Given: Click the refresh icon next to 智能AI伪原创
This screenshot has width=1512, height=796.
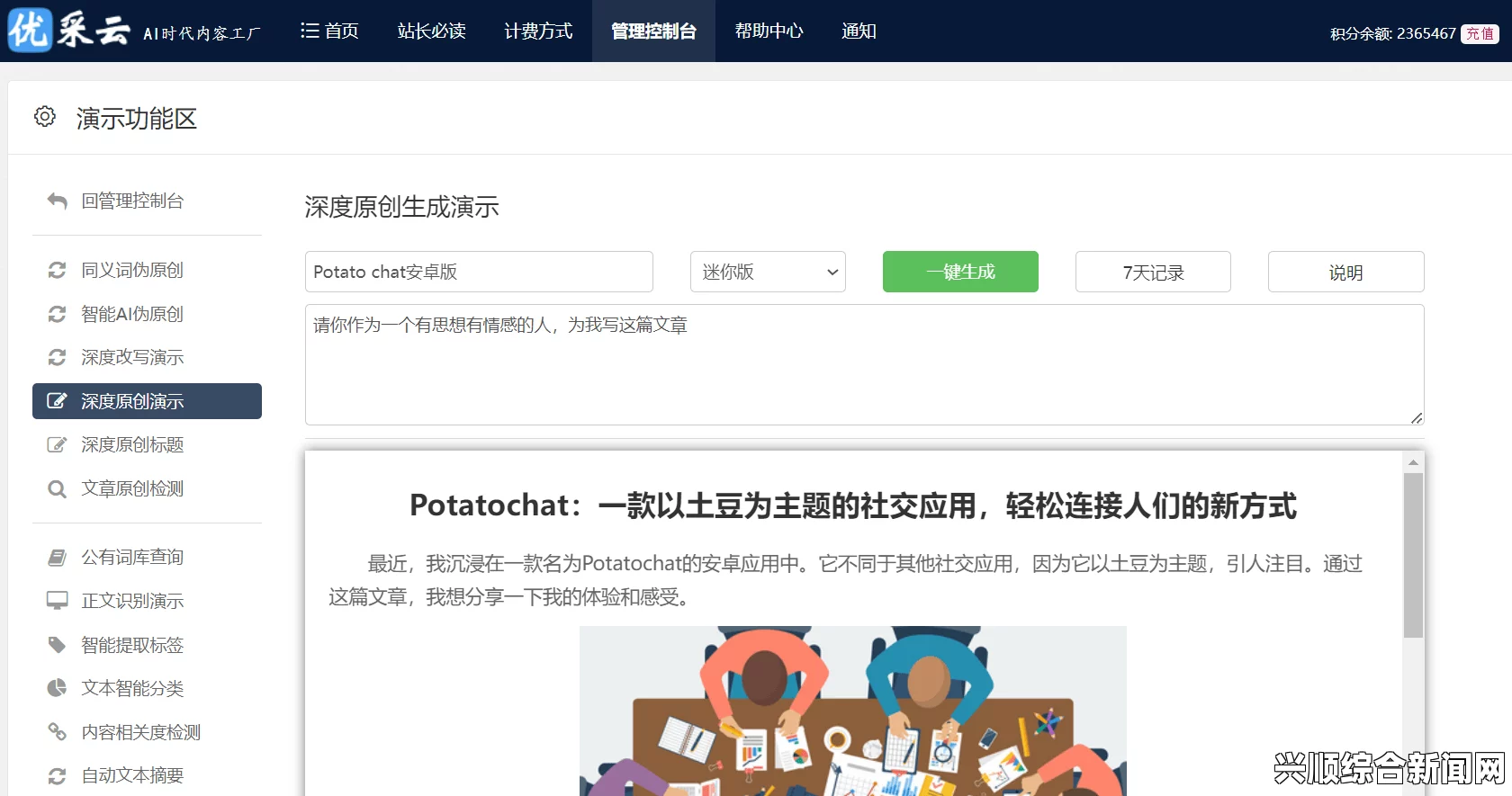Looking at the screenshot, I should coord(57,314).
